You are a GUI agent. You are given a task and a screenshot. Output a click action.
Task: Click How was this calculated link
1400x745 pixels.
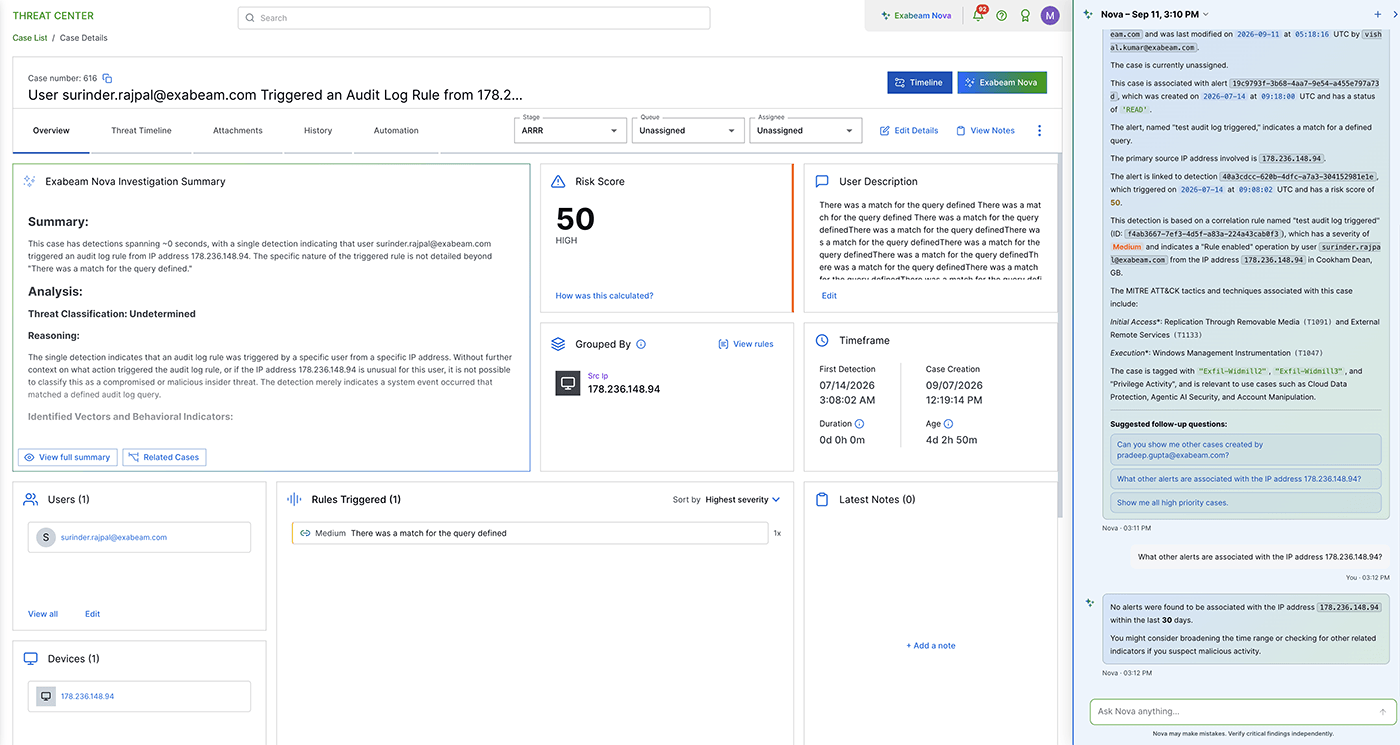click(x=604, y=296)
